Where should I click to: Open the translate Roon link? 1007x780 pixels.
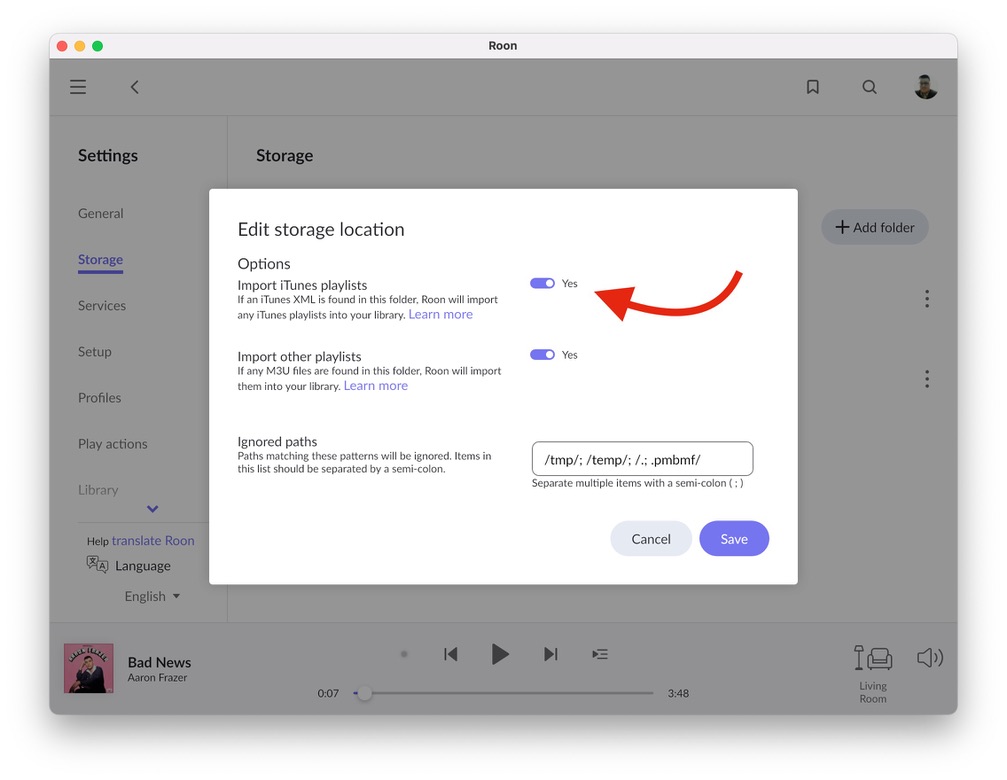(x=153, y=541)
